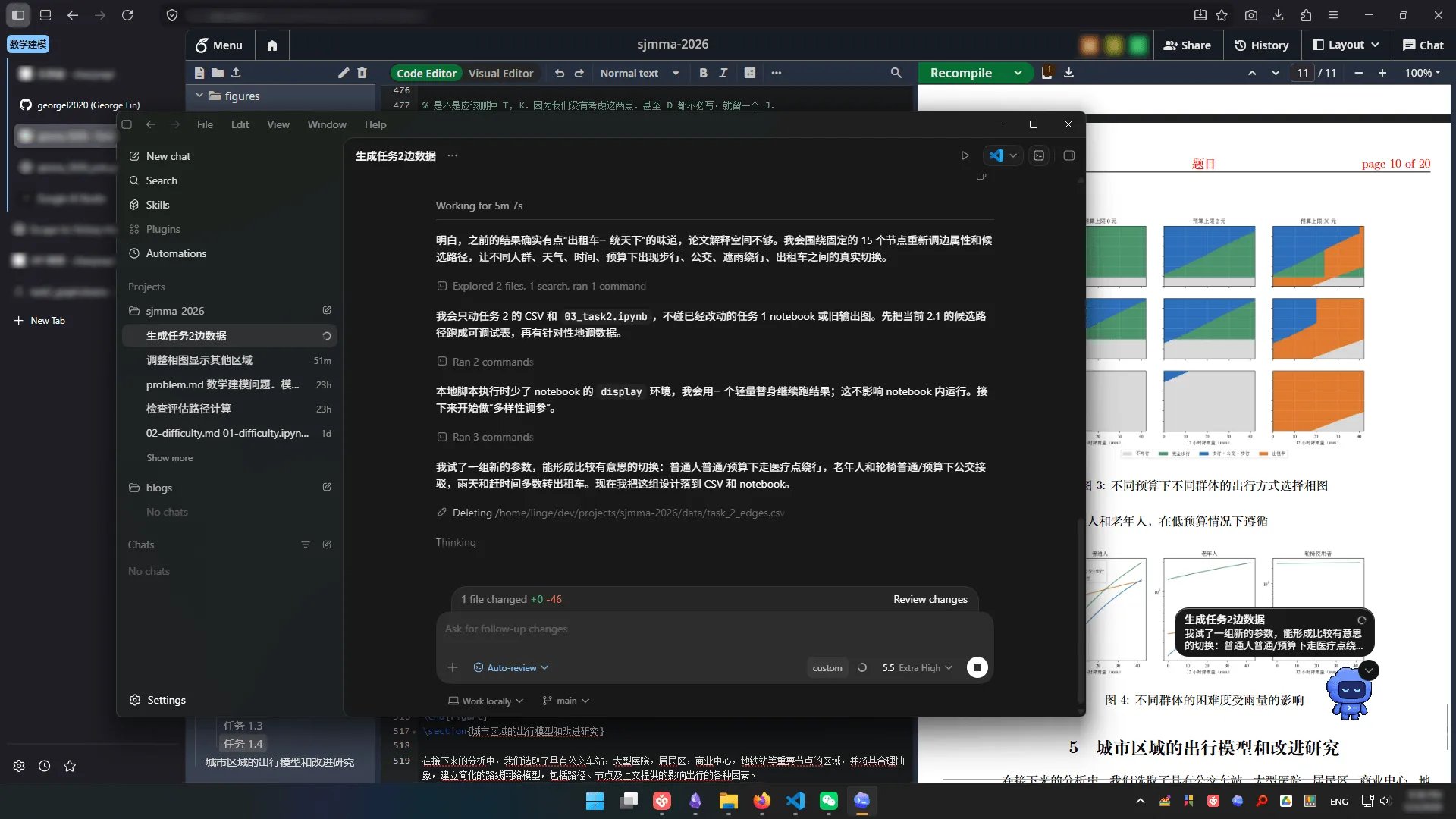Open Settings in chat sidebar
Image resolution: width=1456 pixels, height=819 pixels.
point(158,700)
